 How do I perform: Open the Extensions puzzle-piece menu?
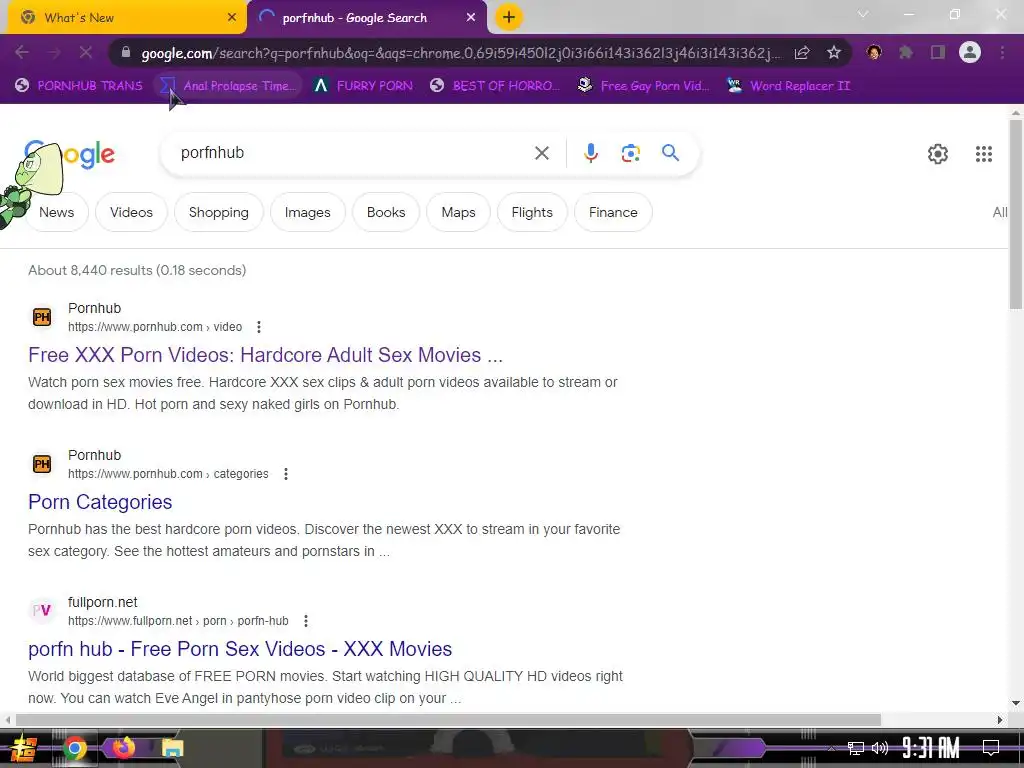(x=906, y=52)
